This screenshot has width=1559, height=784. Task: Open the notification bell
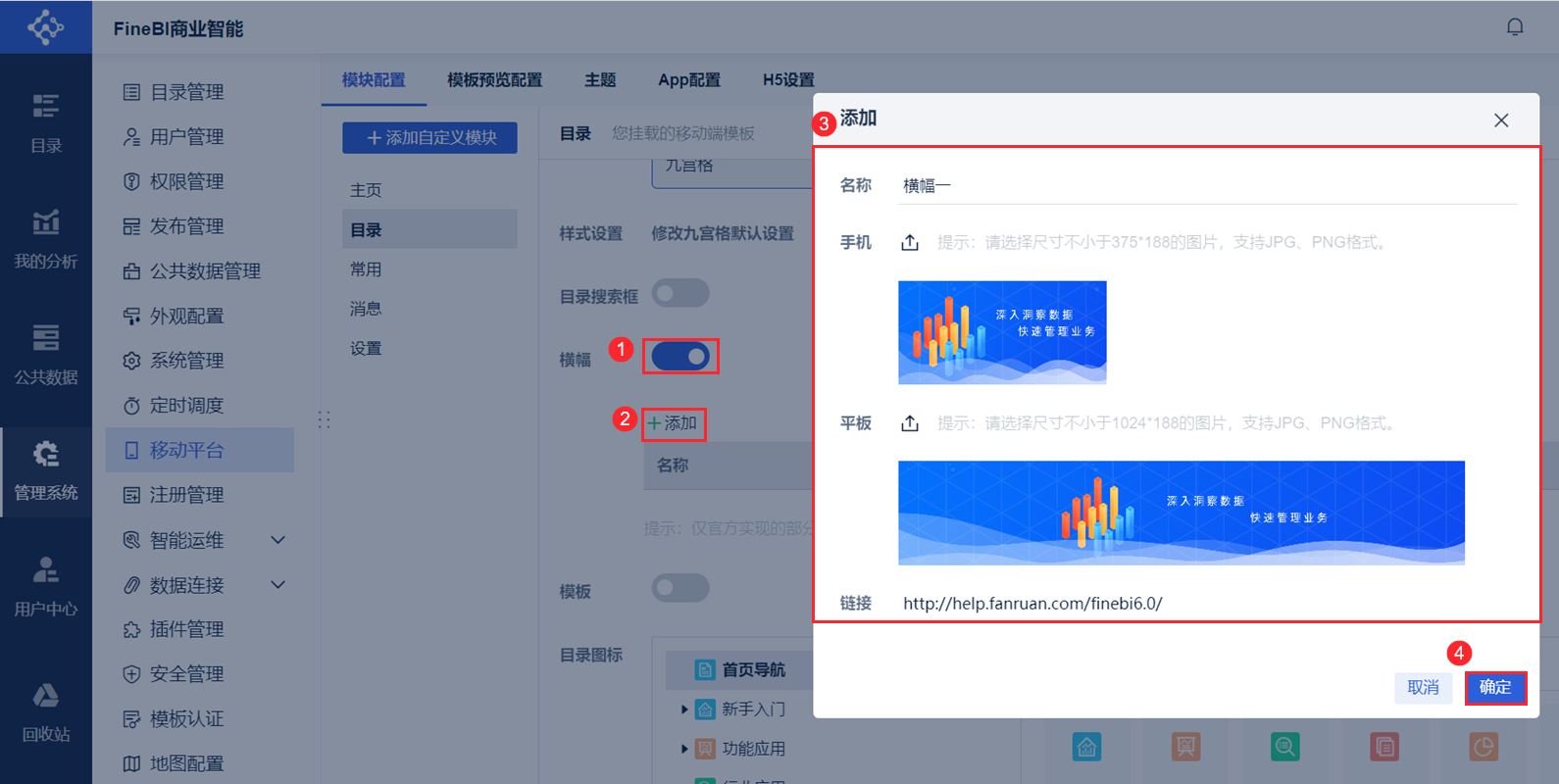pyautogui.click(x=1515, y=27)
